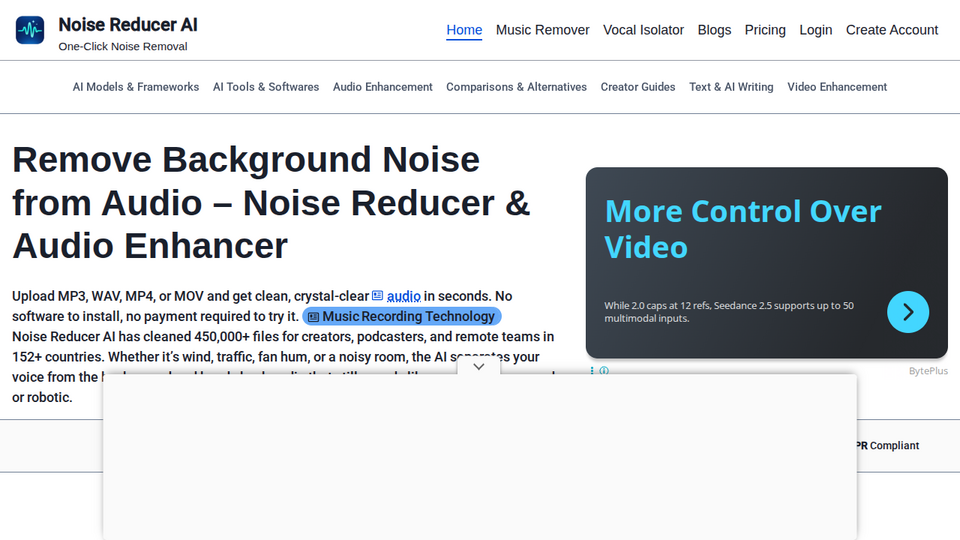
Task: Open the Video Enhancement category
Action: tap(837, 87)
